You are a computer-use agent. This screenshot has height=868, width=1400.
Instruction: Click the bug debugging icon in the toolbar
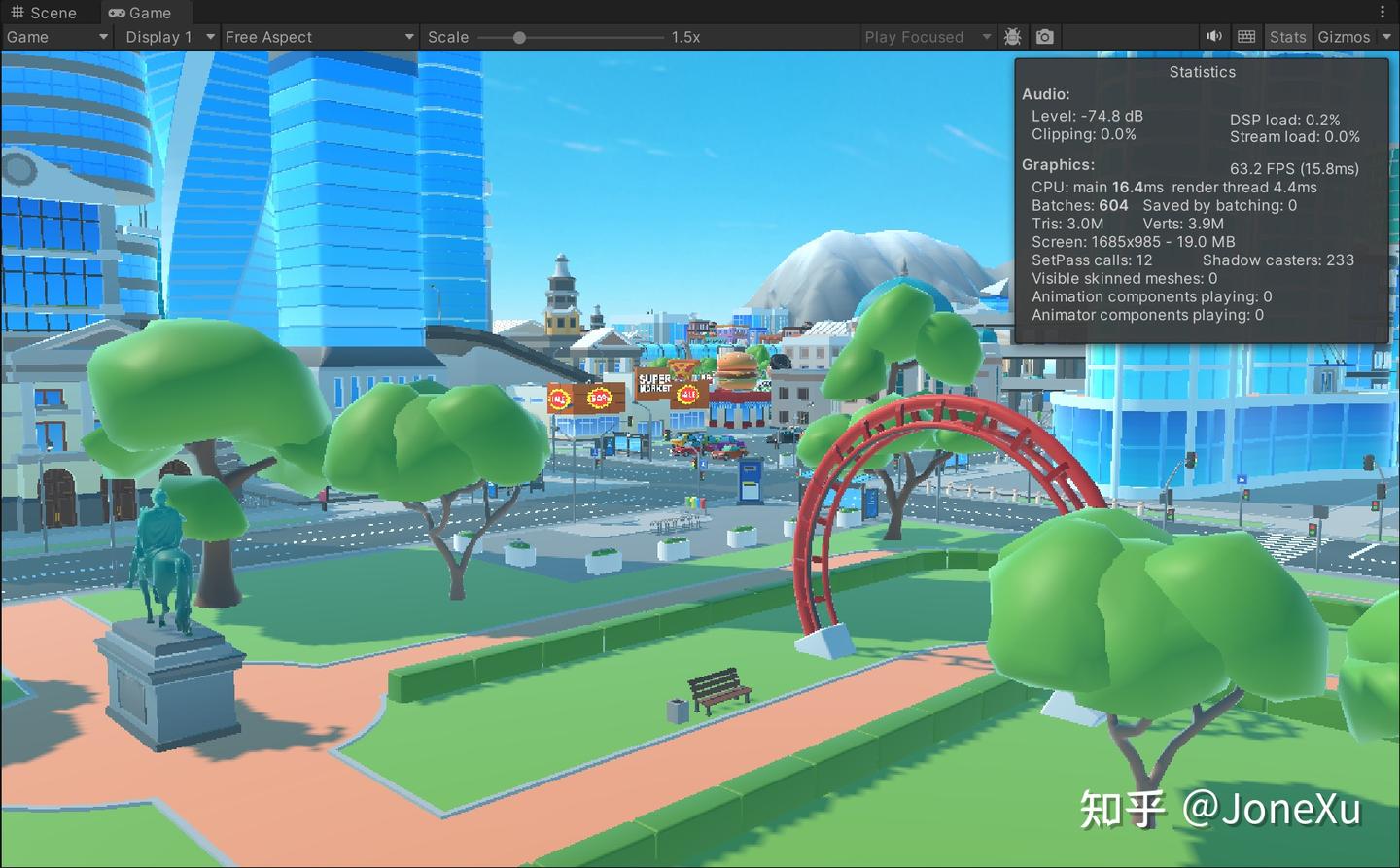tap(1012, 37)
